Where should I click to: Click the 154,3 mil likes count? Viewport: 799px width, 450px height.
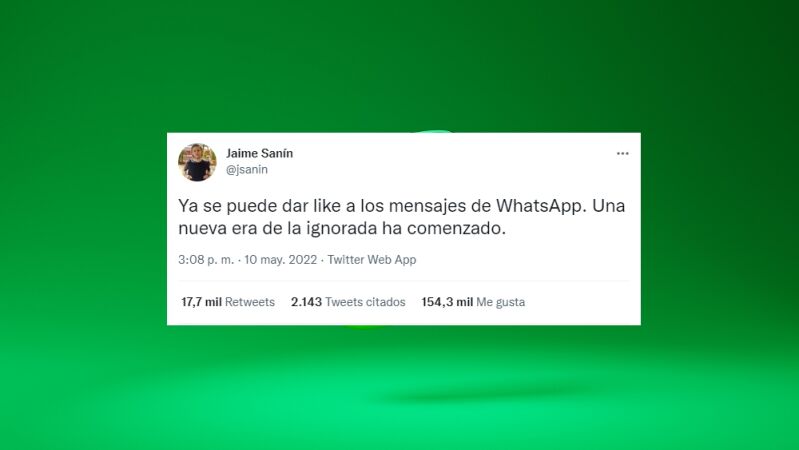tap(447, 302)
